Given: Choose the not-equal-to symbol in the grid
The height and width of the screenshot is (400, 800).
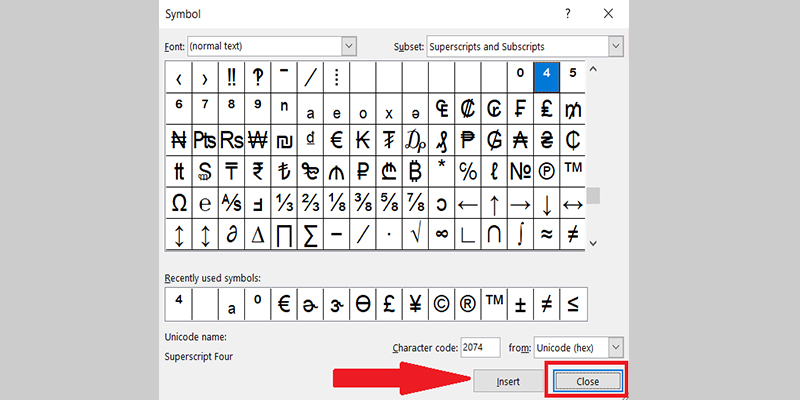Looking at the screenshot, I should (573, 235).
